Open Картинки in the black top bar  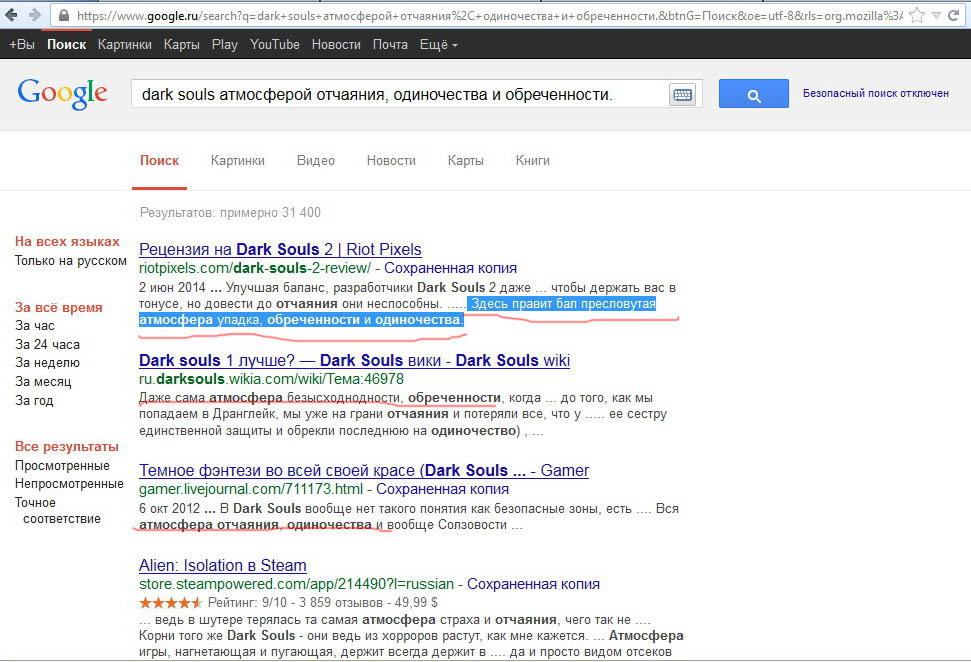point(124,45)
